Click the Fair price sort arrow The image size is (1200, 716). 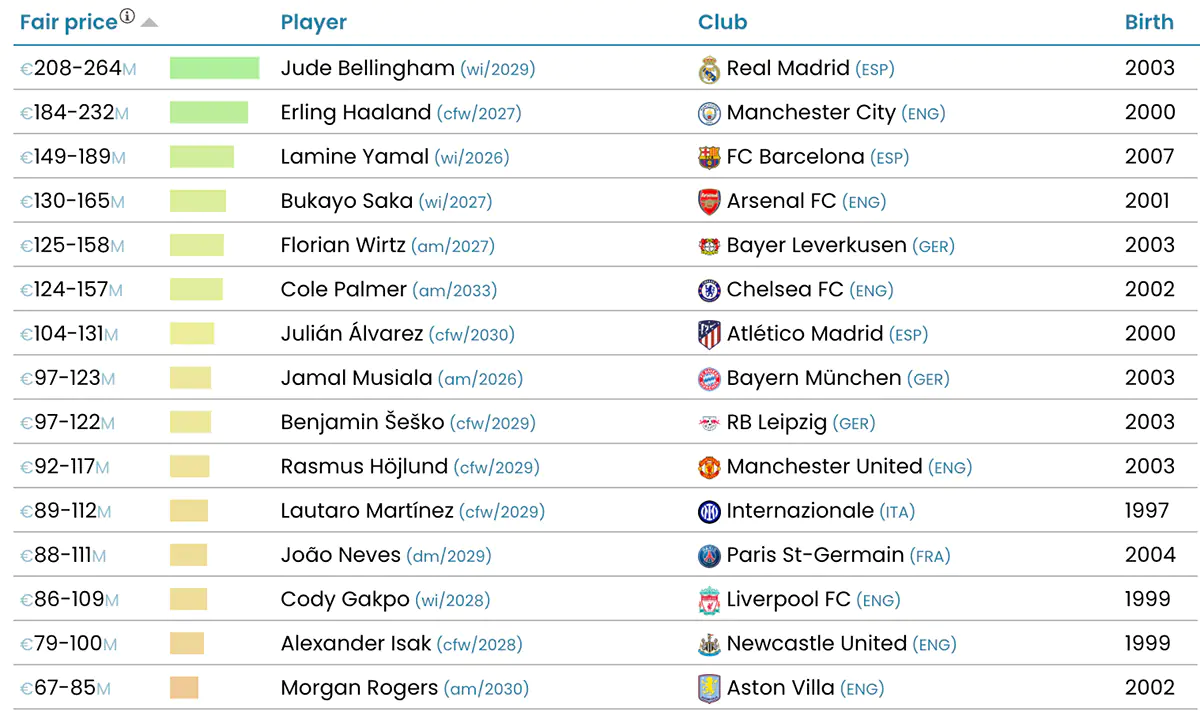(149, 22)
